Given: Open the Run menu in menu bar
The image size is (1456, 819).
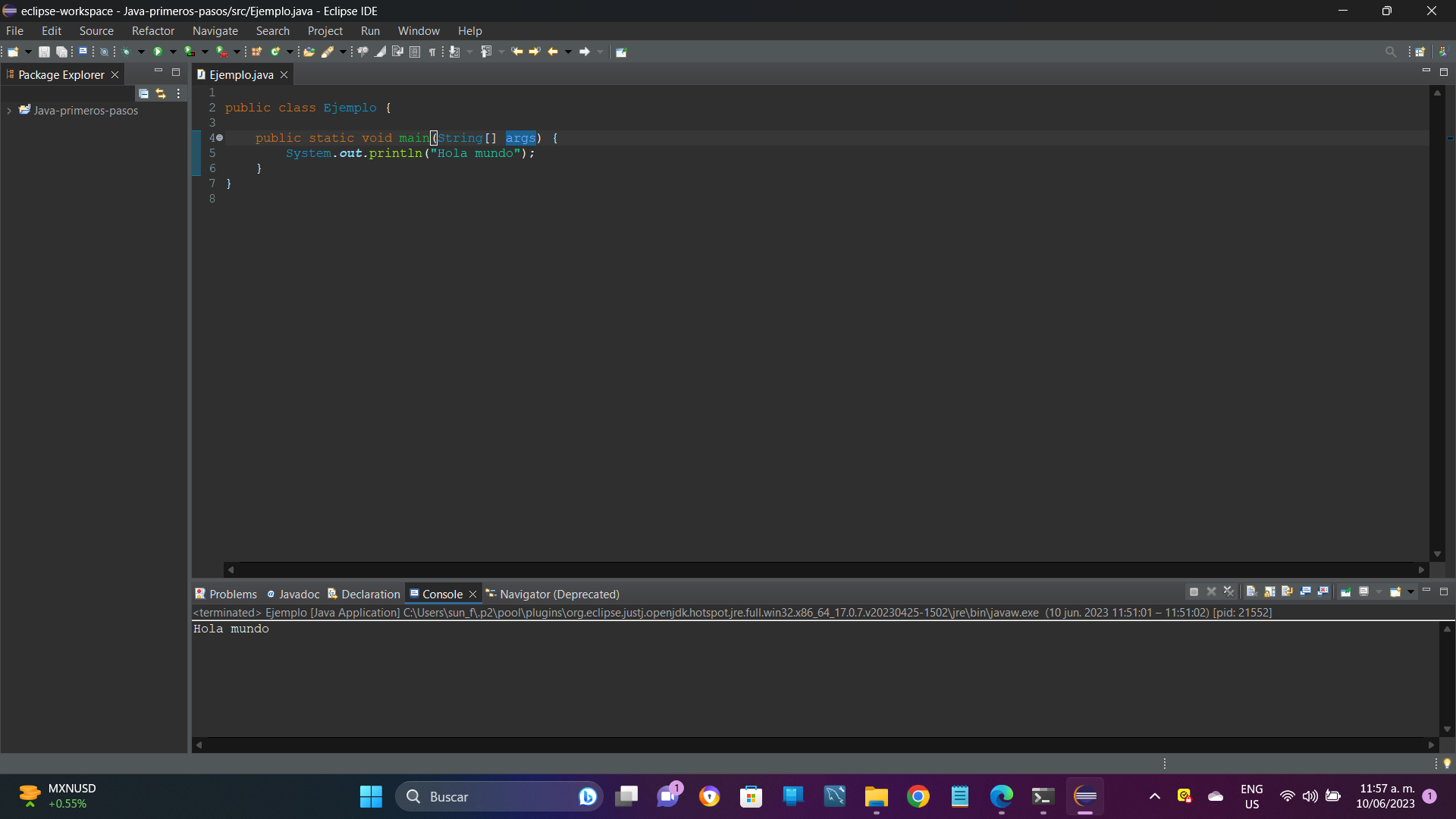Looking at the screenshot, I should point(370,30).
